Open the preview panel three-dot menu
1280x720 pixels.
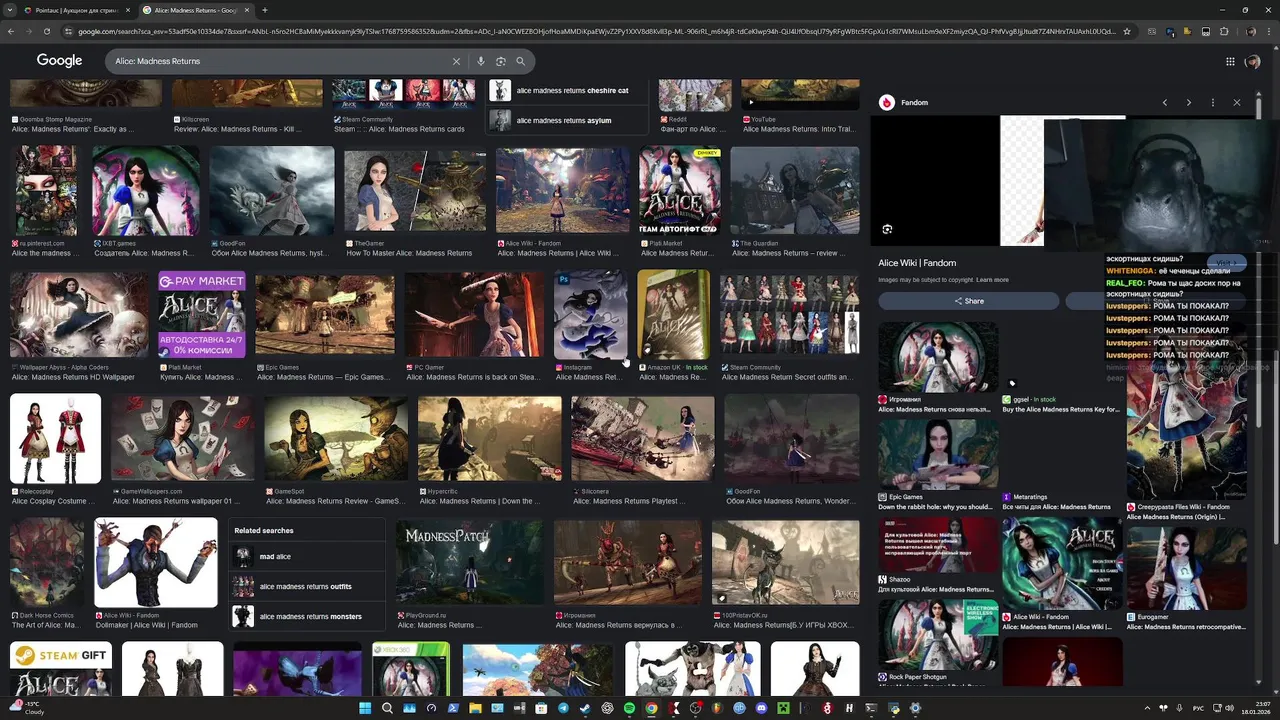(1212, 102)
